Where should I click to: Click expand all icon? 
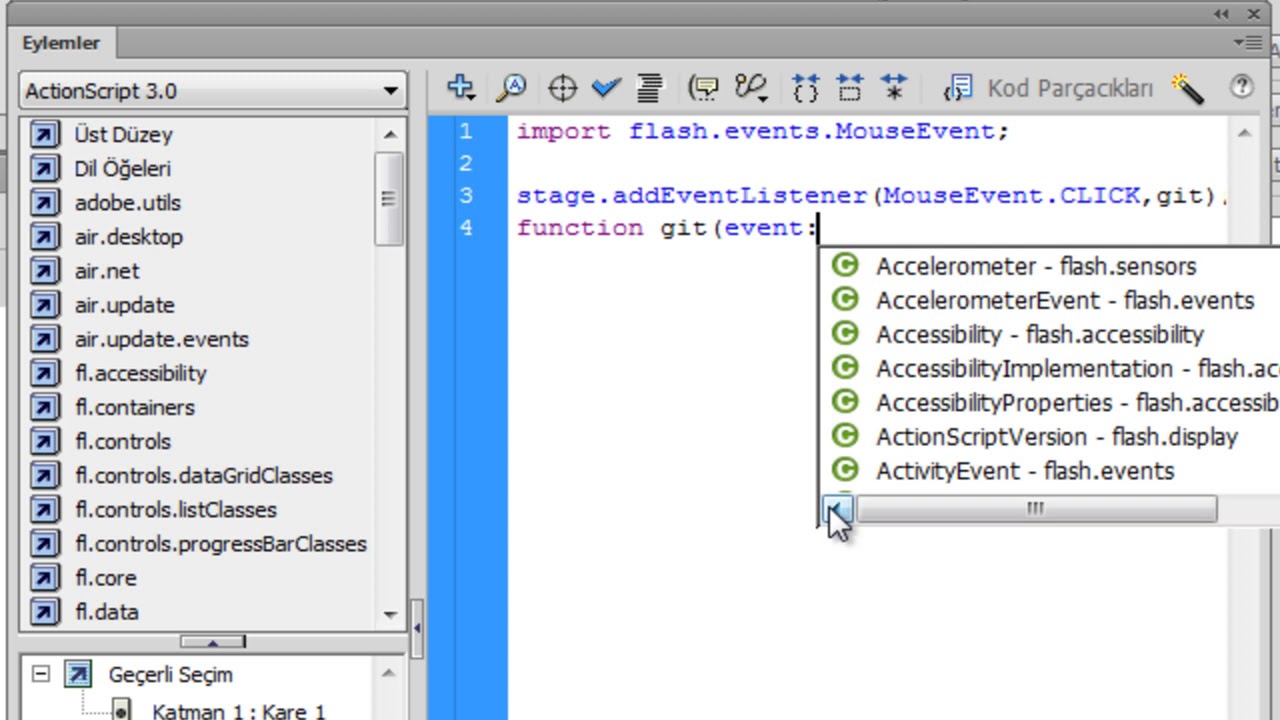894,88
